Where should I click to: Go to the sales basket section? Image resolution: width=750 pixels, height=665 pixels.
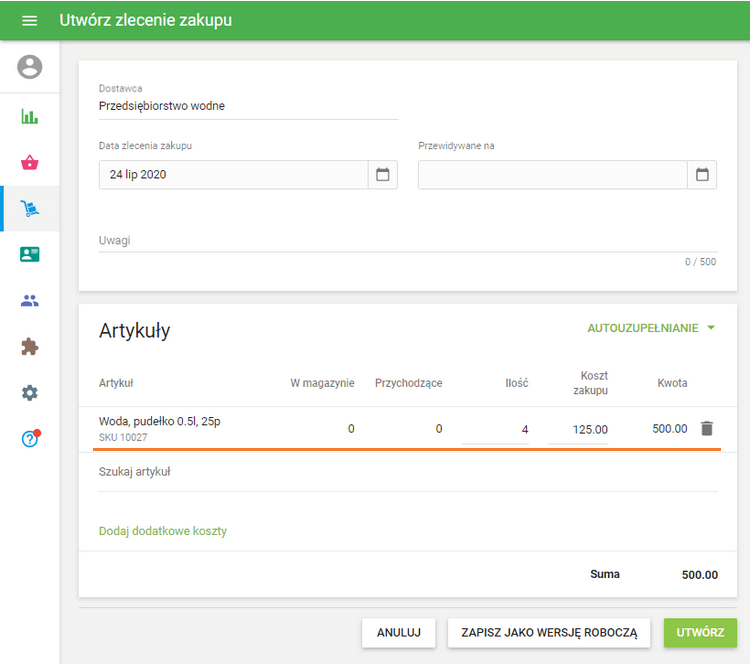click(x=30, y=162)
